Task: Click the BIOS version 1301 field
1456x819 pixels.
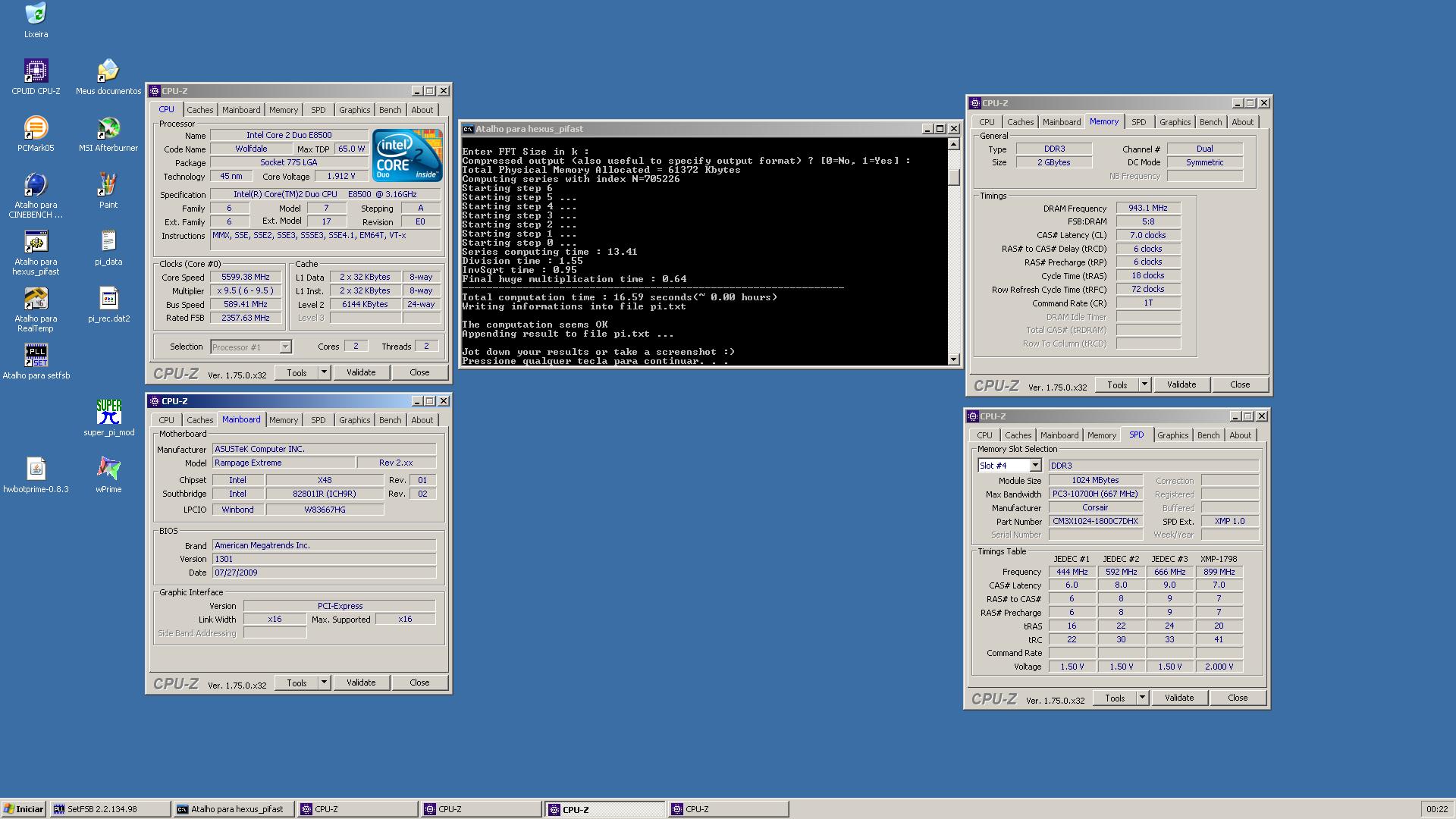Action: click(x=324, y=559)
